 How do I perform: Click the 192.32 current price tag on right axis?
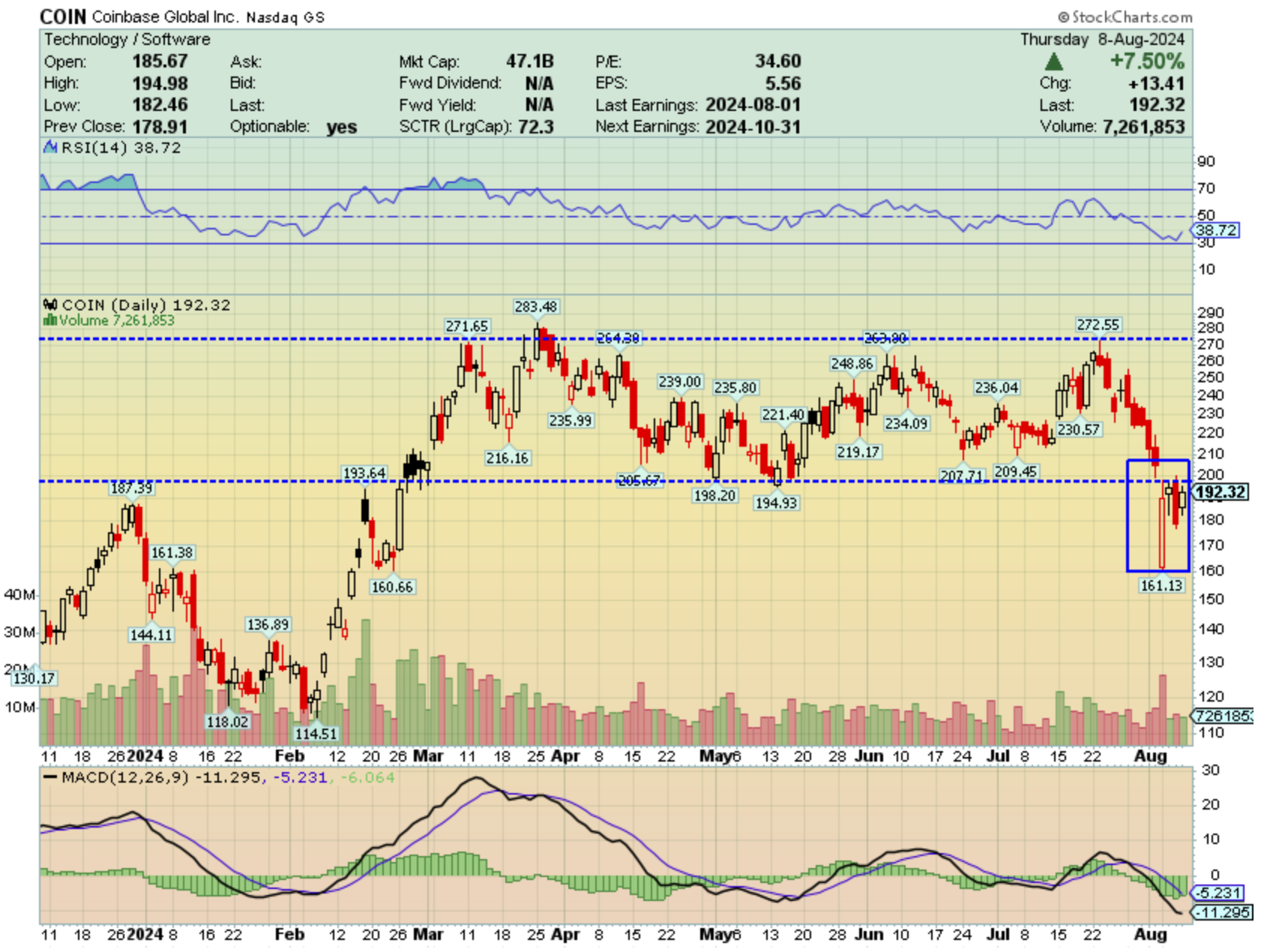click(1221, 492)
